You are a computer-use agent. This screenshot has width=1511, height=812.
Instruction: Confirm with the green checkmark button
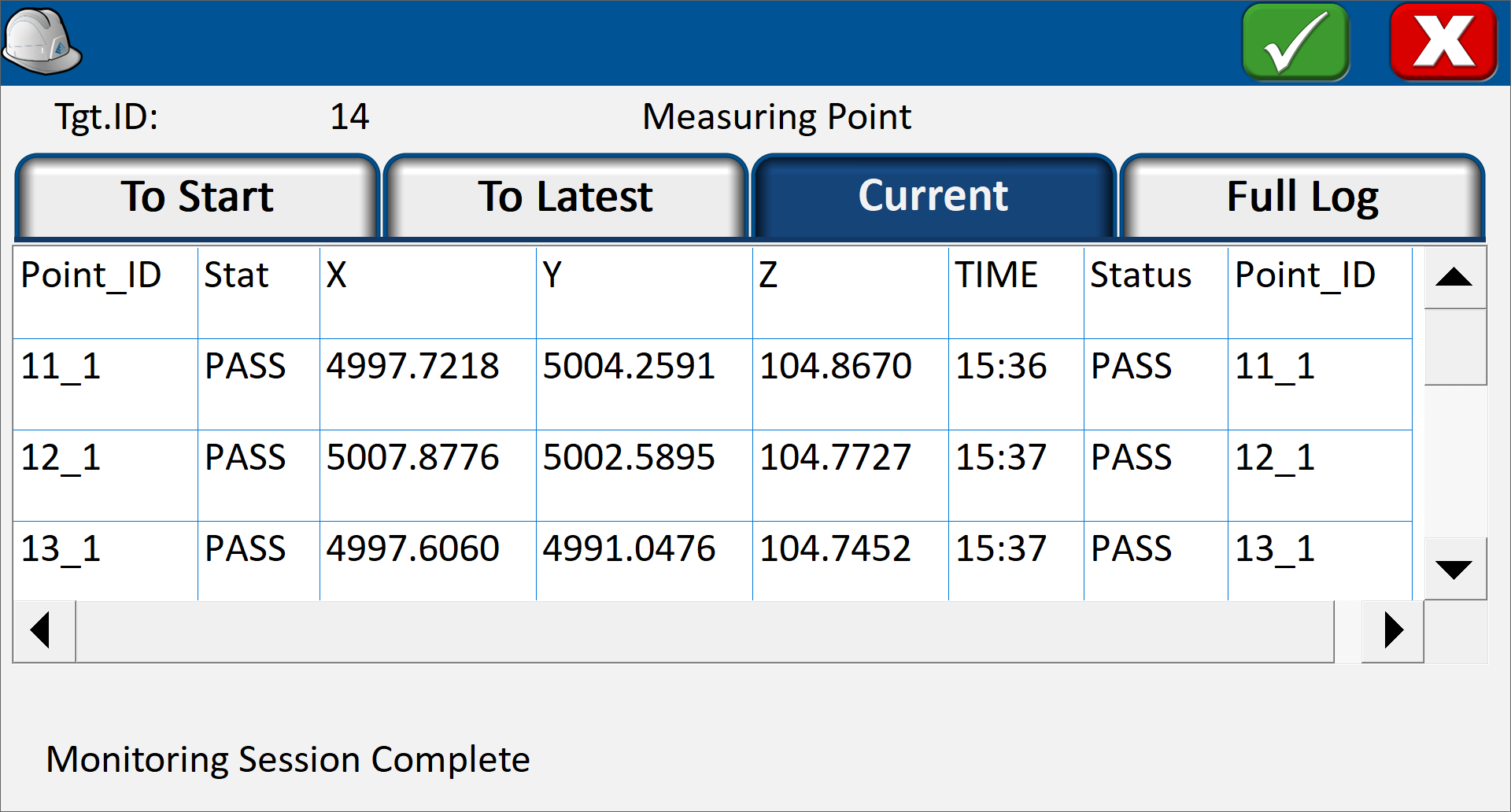(x=1295, y=42)
